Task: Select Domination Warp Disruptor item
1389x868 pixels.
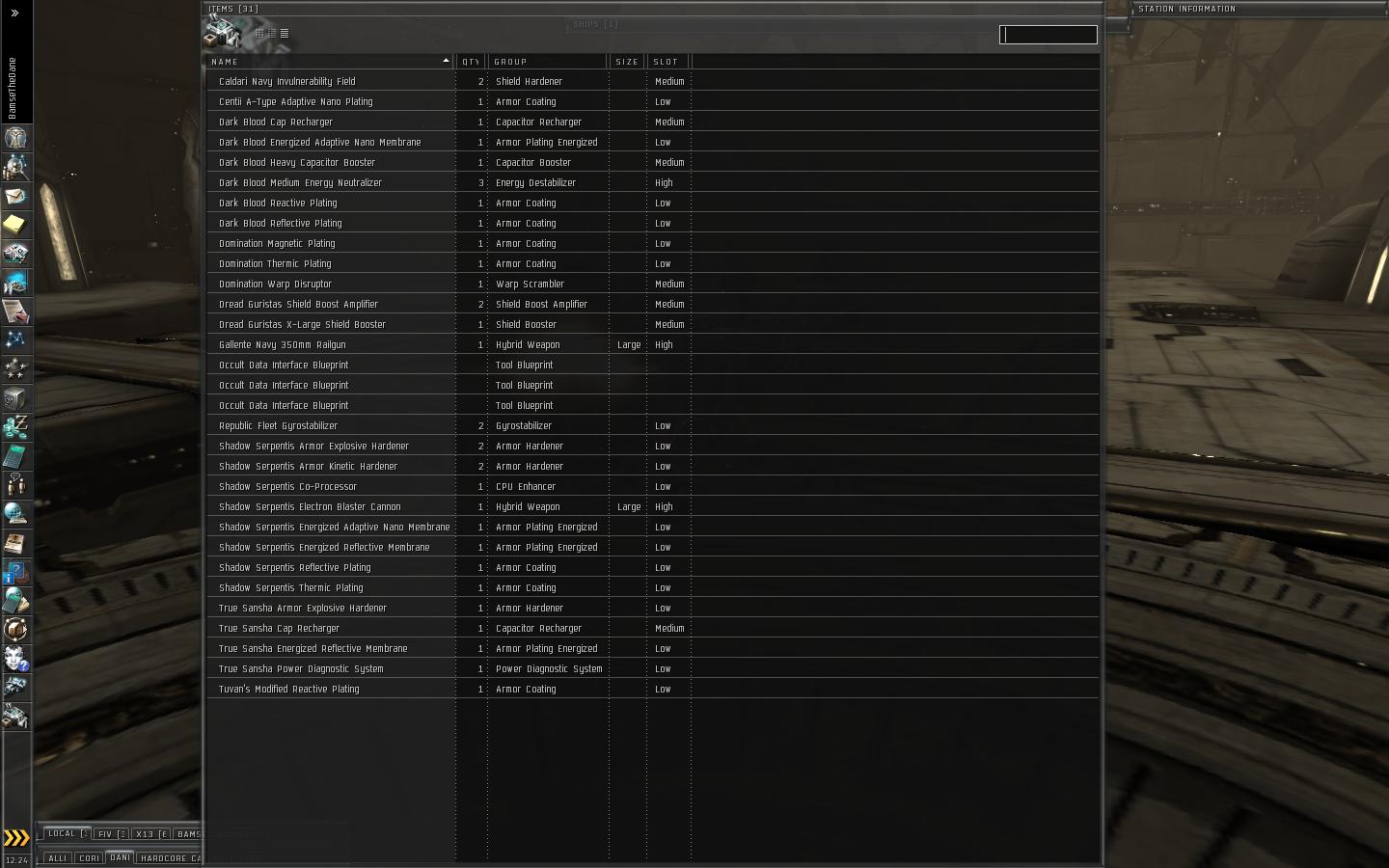Action: [x=652, y=284]
